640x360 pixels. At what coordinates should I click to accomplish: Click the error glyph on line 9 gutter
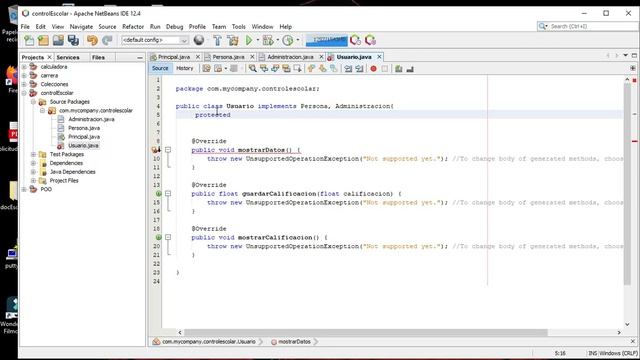point(156,150)
